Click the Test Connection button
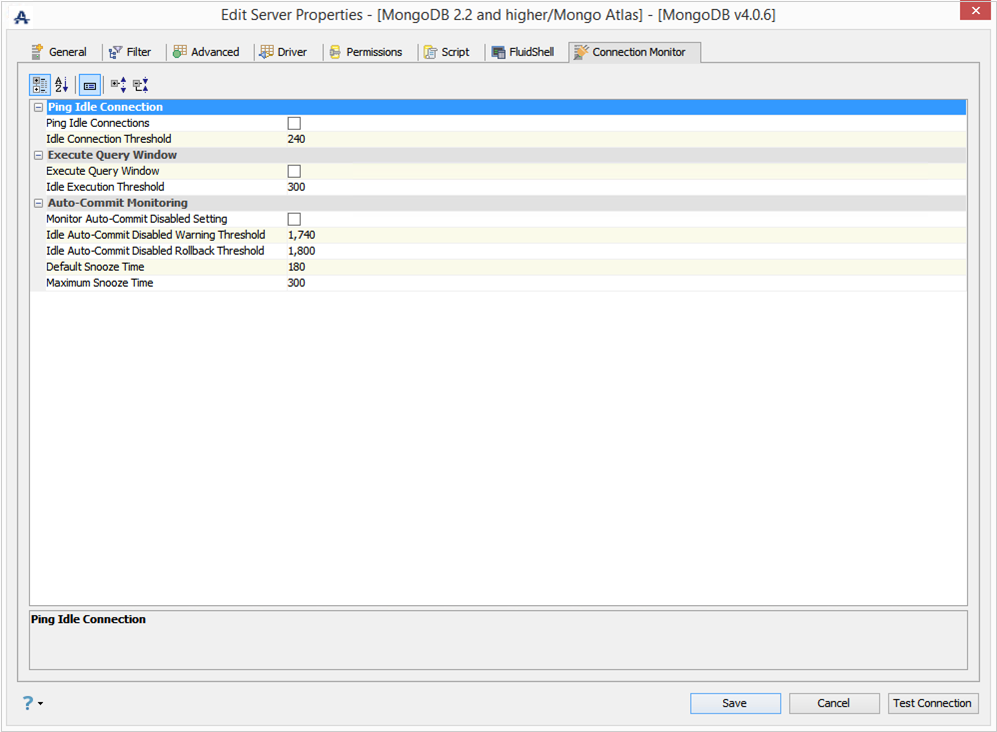This screenshot has width=997, height=732. coord(932,703)
